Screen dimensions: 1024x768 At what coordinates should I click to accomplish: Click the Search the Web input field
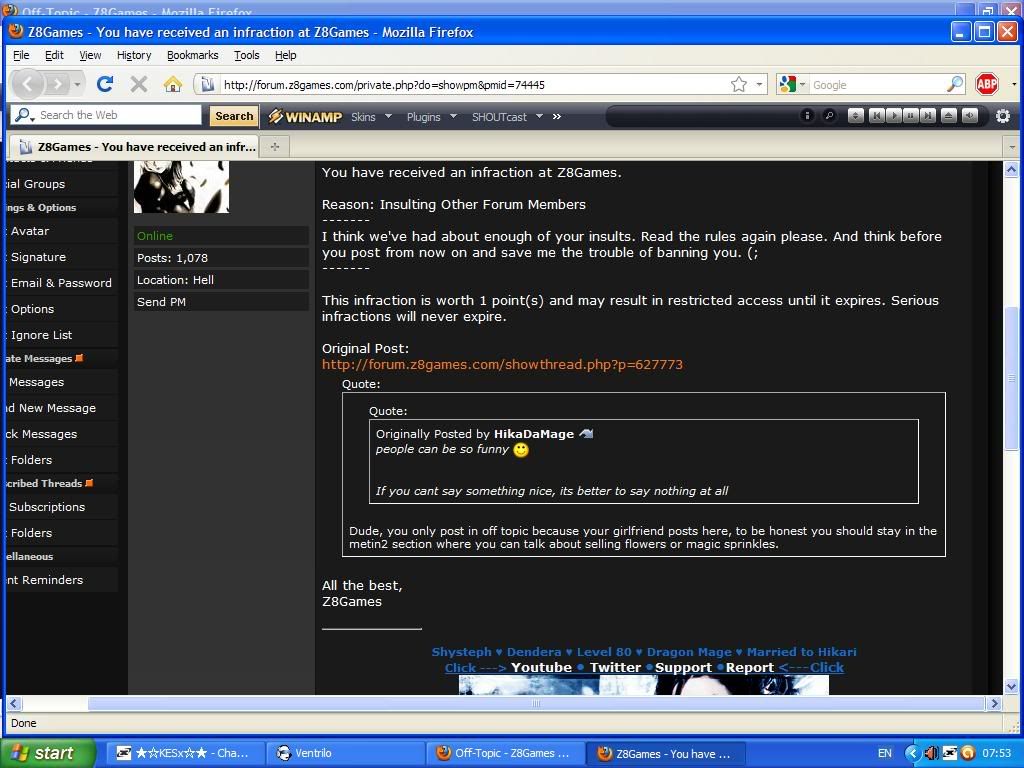(x=115, y=116)
